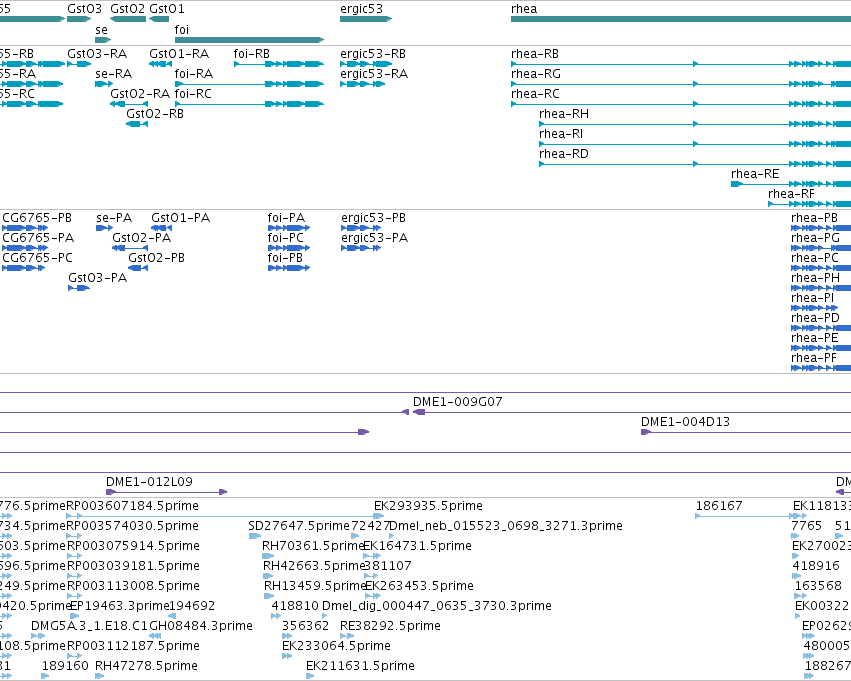Select the rhea-RG transcript
Screen dimensions: 851x681
681,84
